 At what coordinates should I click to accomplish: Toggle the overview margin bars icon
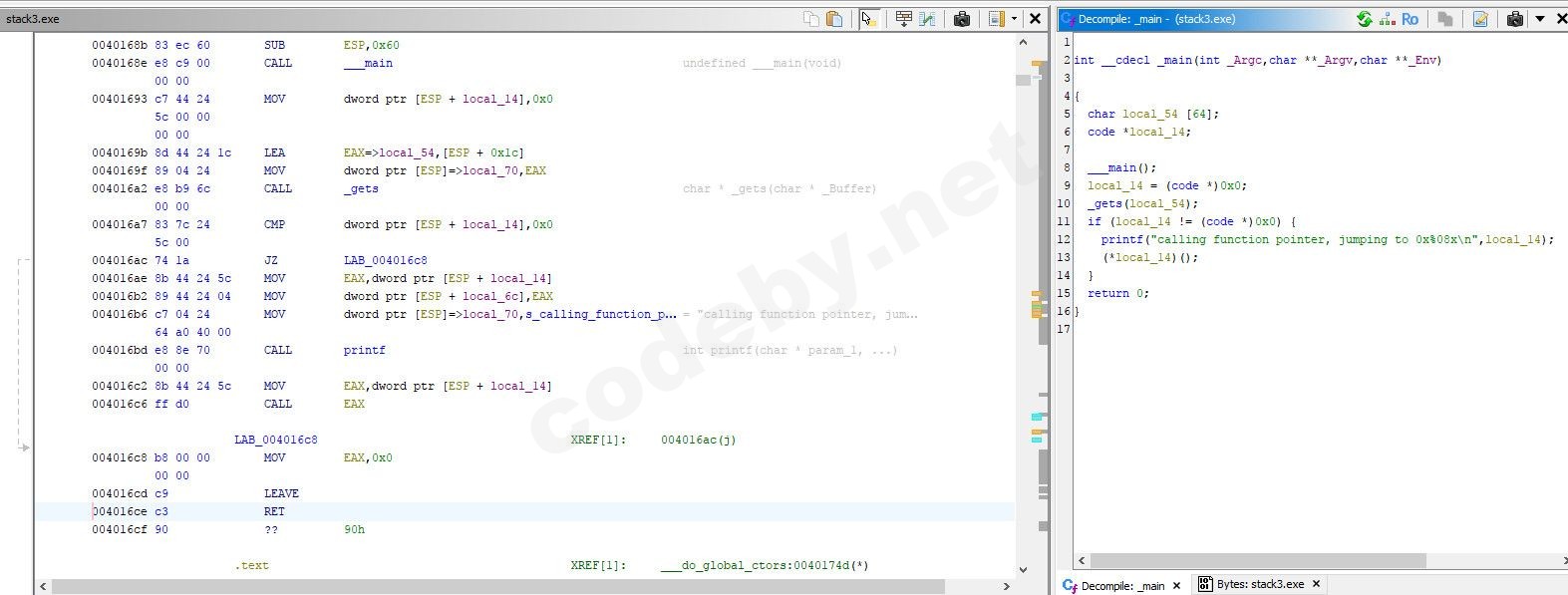click(996, 19)
